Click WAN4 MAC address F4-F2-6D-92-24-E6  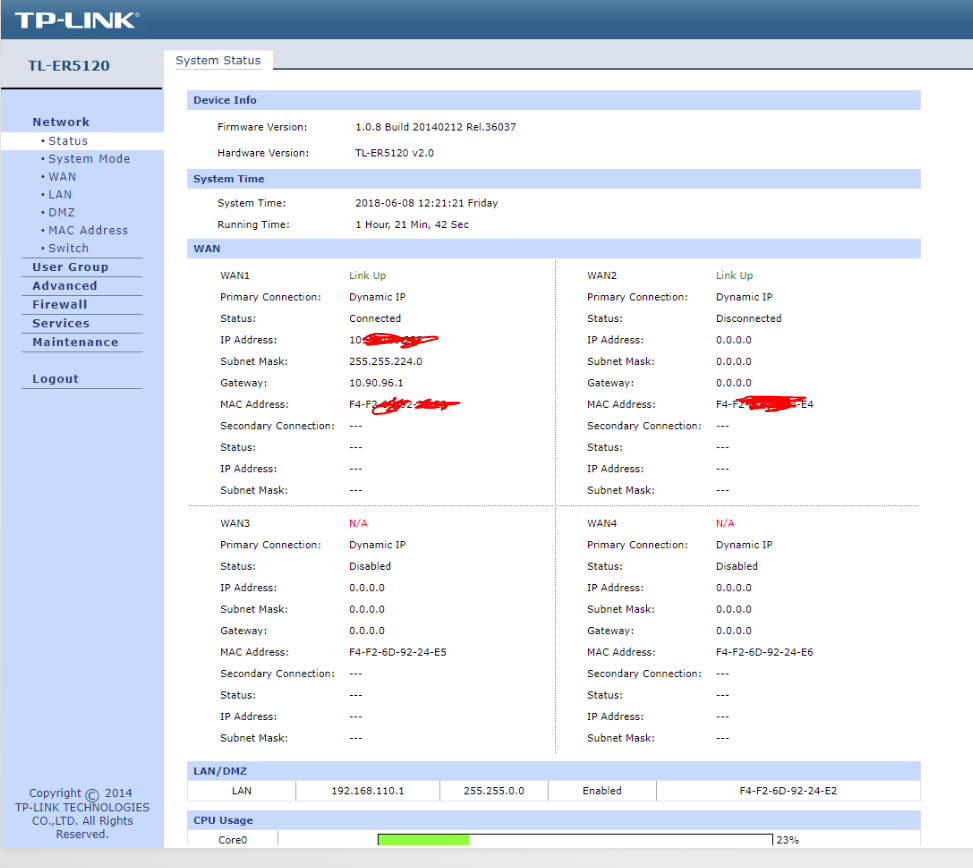[764, 653]
